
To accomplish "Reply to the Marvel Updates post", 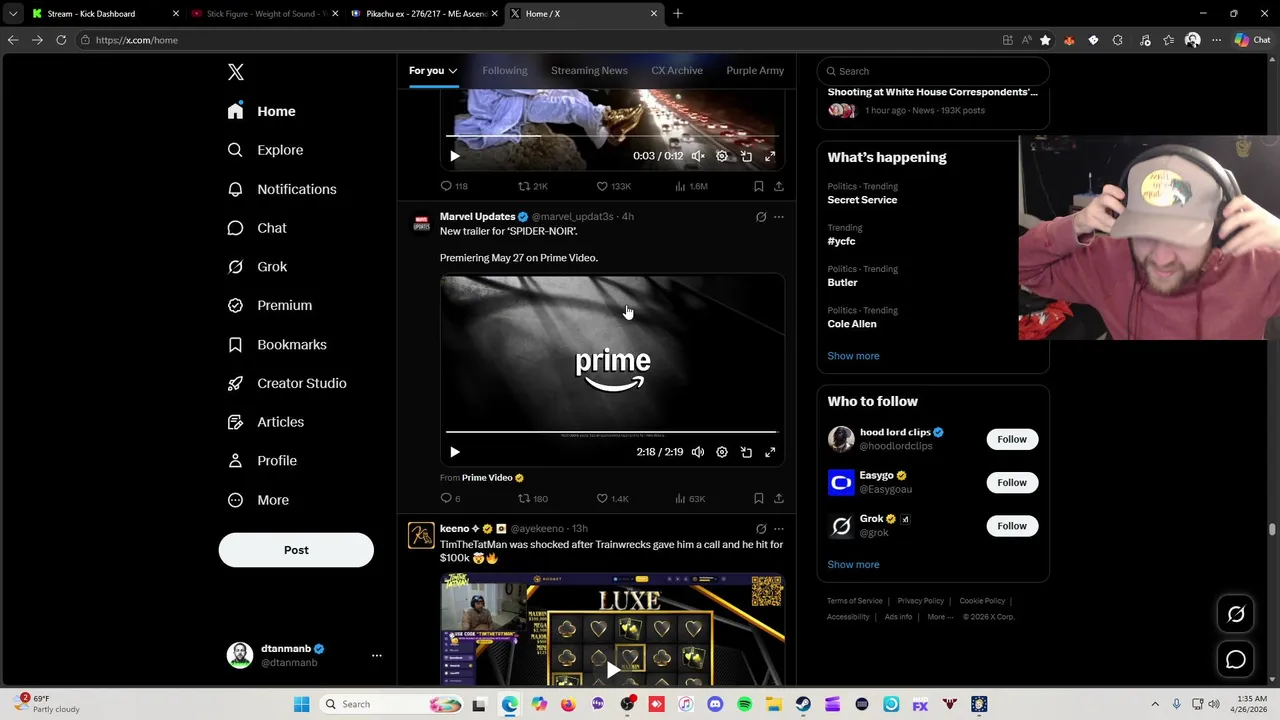I will pyautogui.click(x=450, y=498).
